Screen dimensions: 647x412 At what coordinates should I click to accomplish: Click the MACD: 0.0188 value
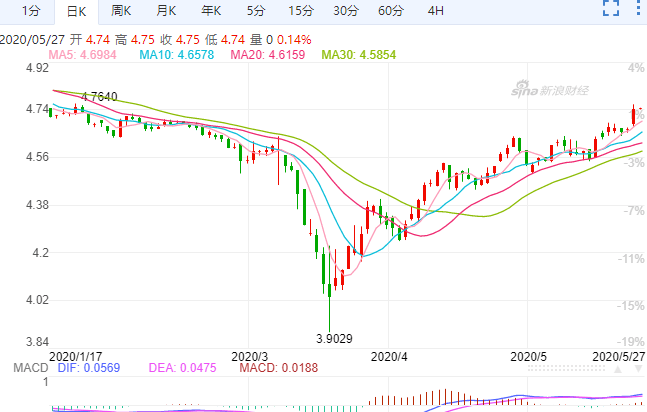(x=279, y=367)
